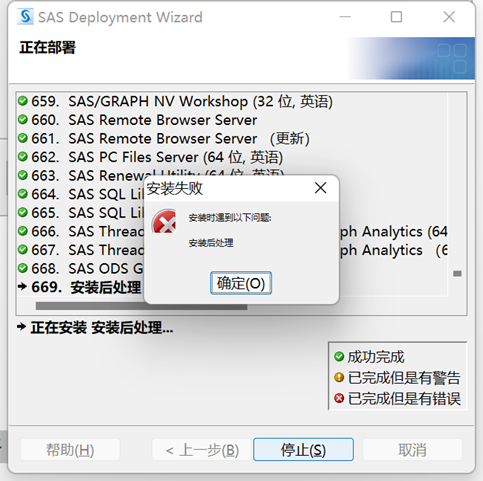Click the red error legend icon
Viewport: 483px width, 481px height.
click(339, 398)
